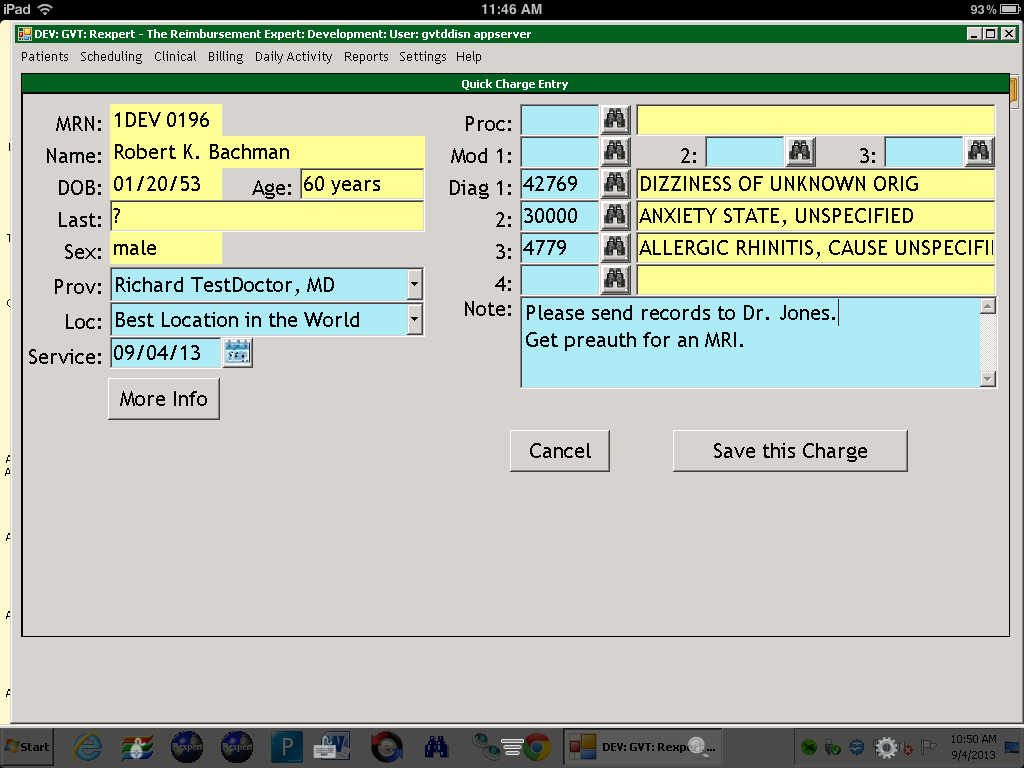The height and width of the screenshot is (768, 1024).
Task: Open the Scheduling menu
Action: (x=111, y=57)
